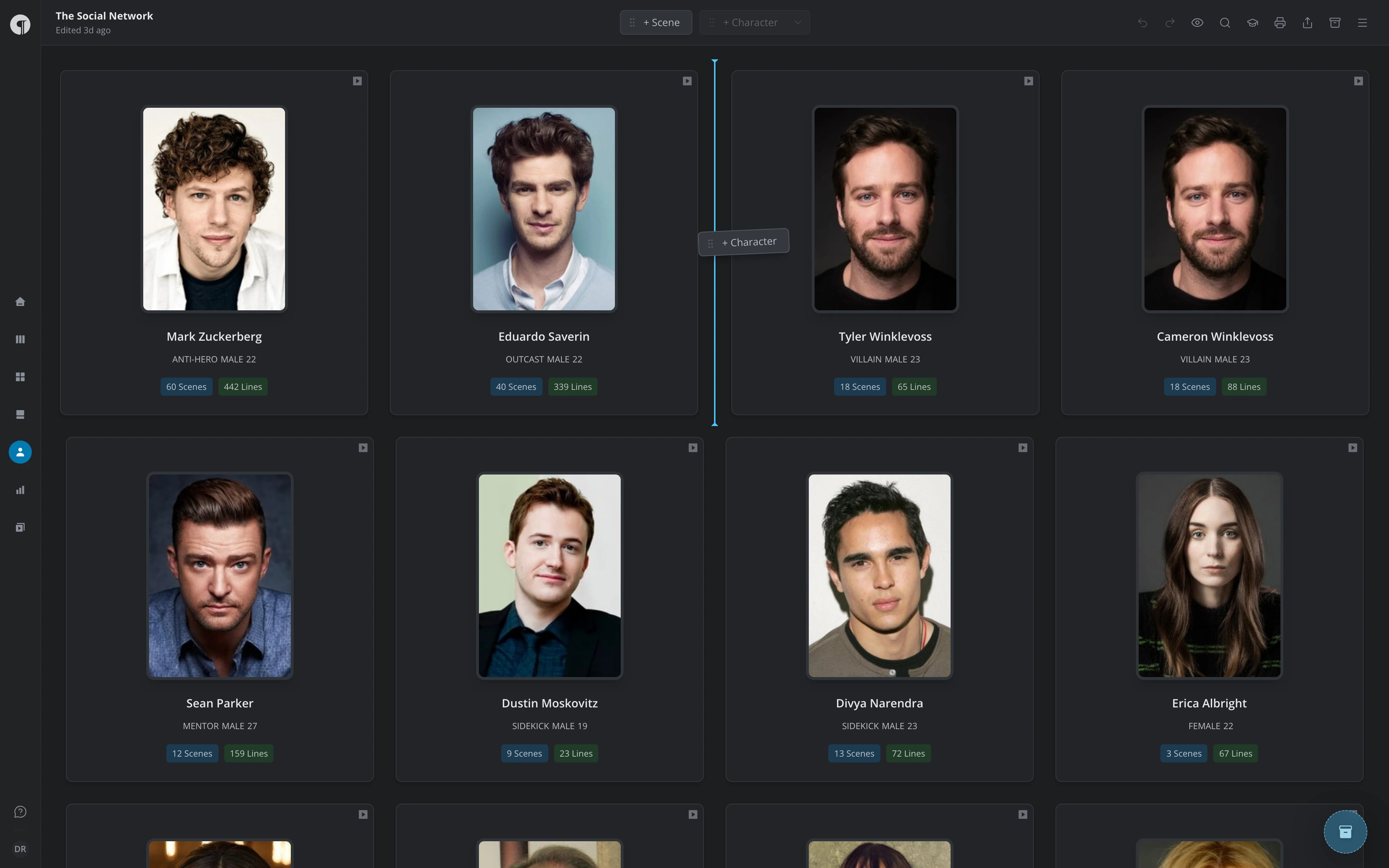Open the grid view icon in sidebar

pyautogui.click(x=20, y=376)
